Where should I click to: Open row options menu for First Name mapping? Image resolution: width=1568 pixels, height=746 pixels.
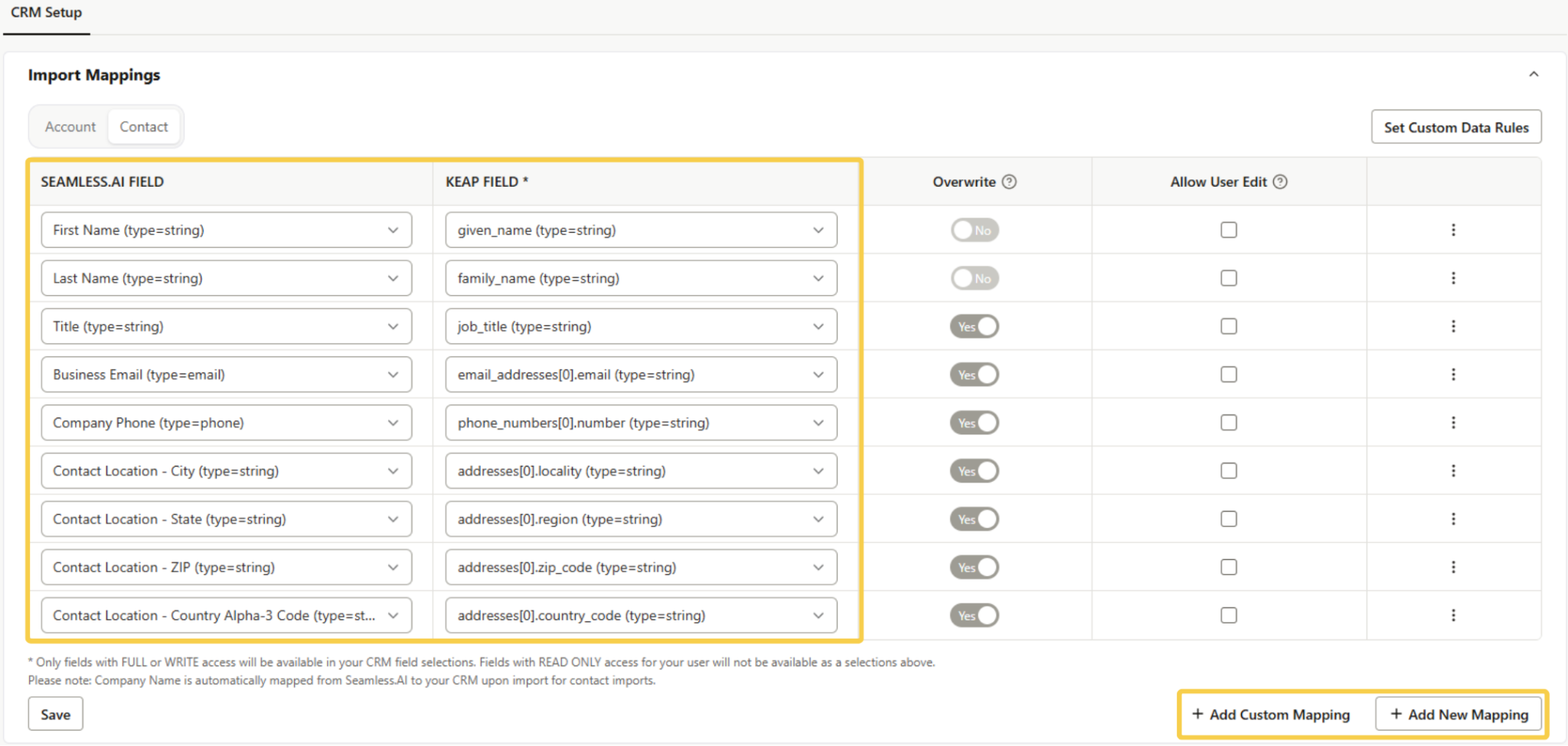point(1453,230)
